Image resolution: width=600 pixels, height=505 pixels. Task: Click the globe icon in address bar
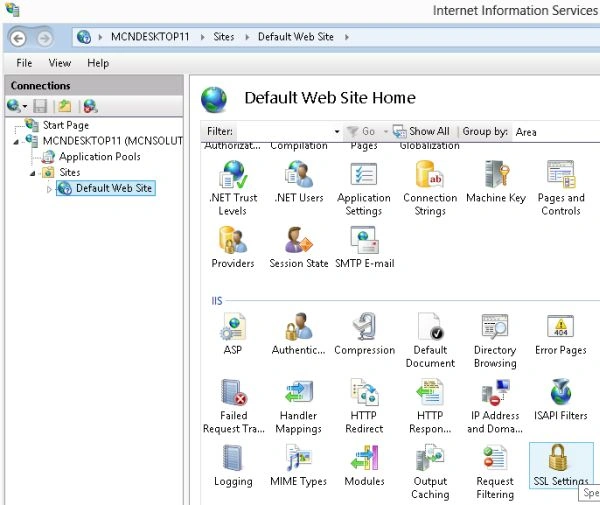coord(84,37)
